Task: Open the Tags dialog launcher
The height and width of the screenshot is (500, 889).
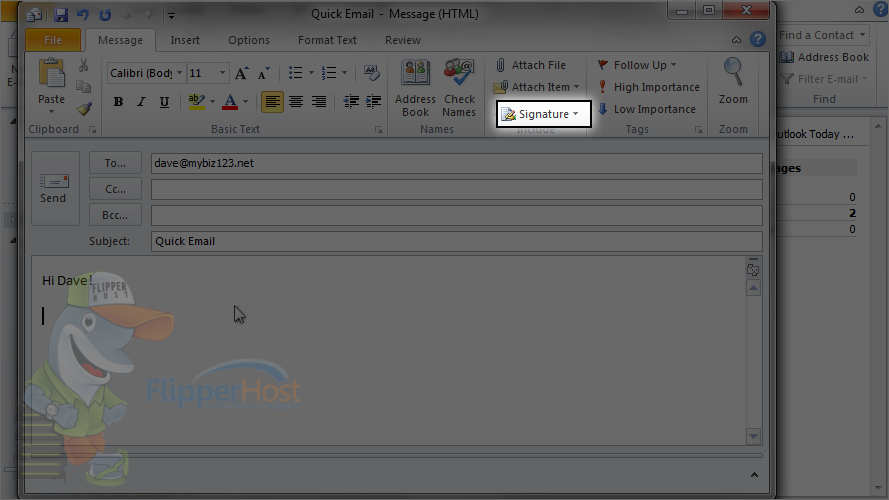Action: [x=698, y=130]
